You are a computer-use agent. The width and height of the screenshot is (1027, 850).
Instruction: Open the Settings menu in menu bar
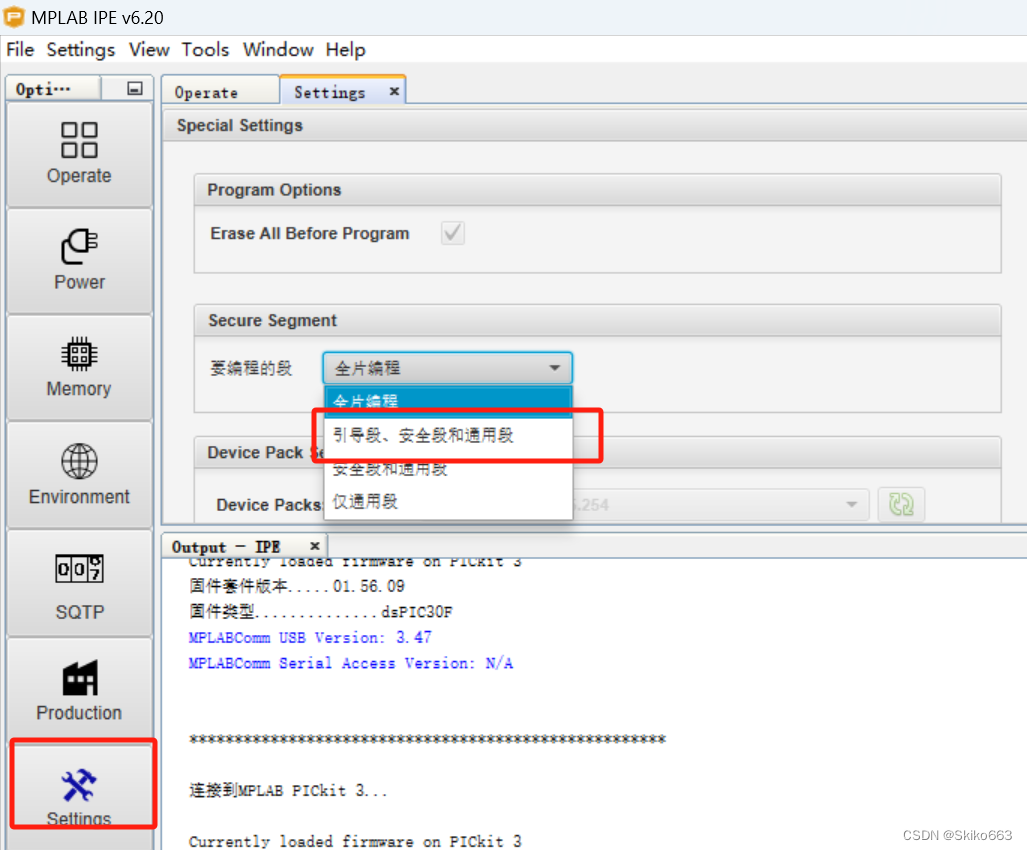pyautogui.click(x=81, y=50)
